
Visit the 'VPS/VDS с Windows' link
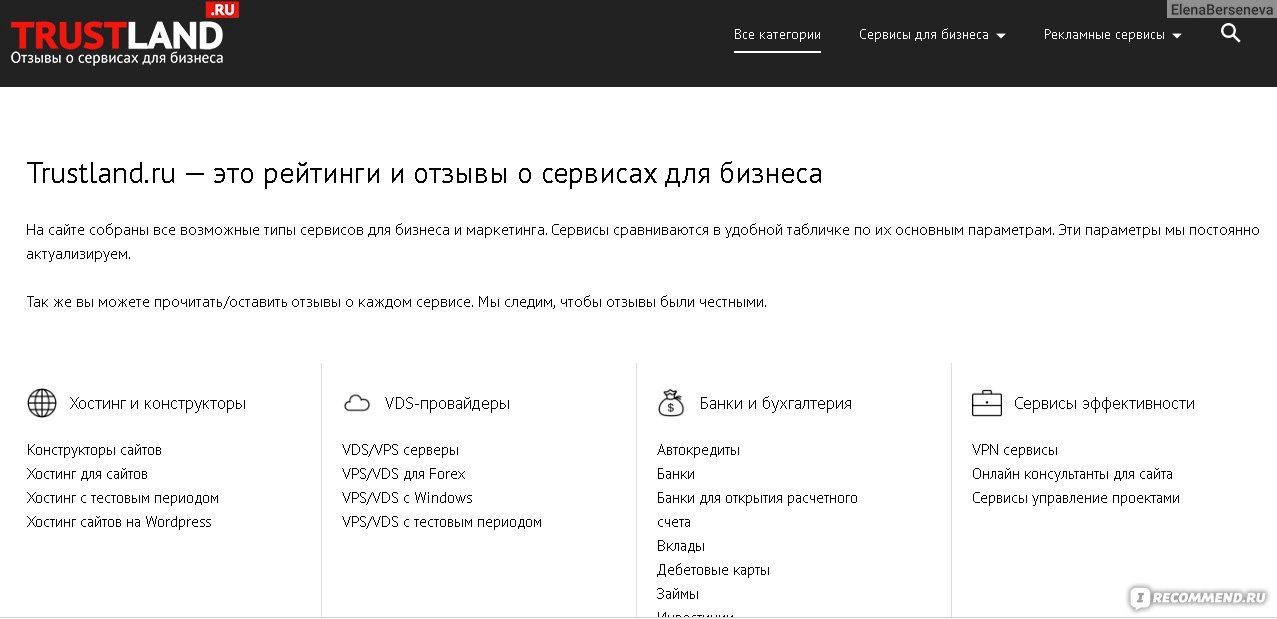pos(407,498)
